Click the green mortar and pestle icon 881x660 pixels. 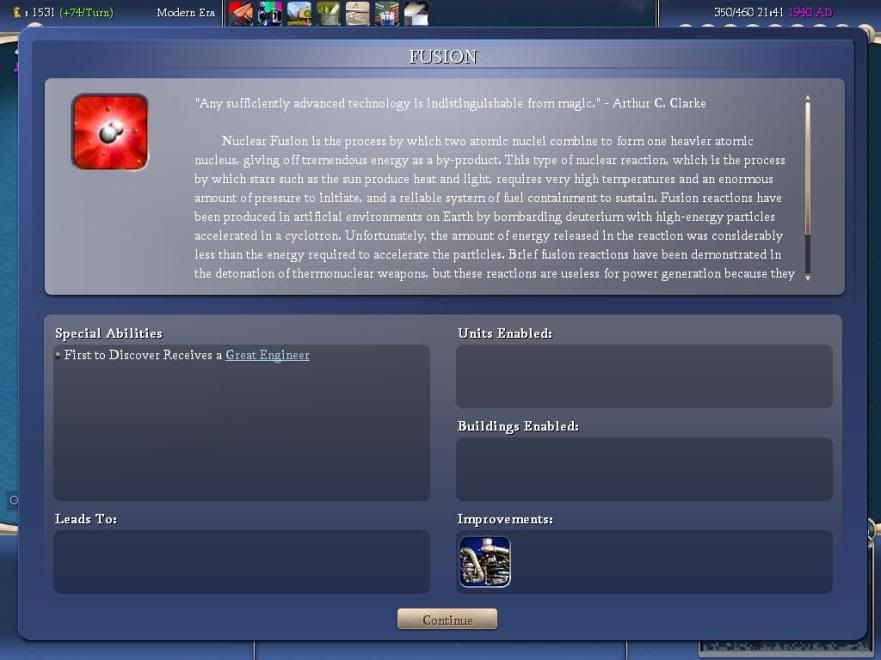328,13
